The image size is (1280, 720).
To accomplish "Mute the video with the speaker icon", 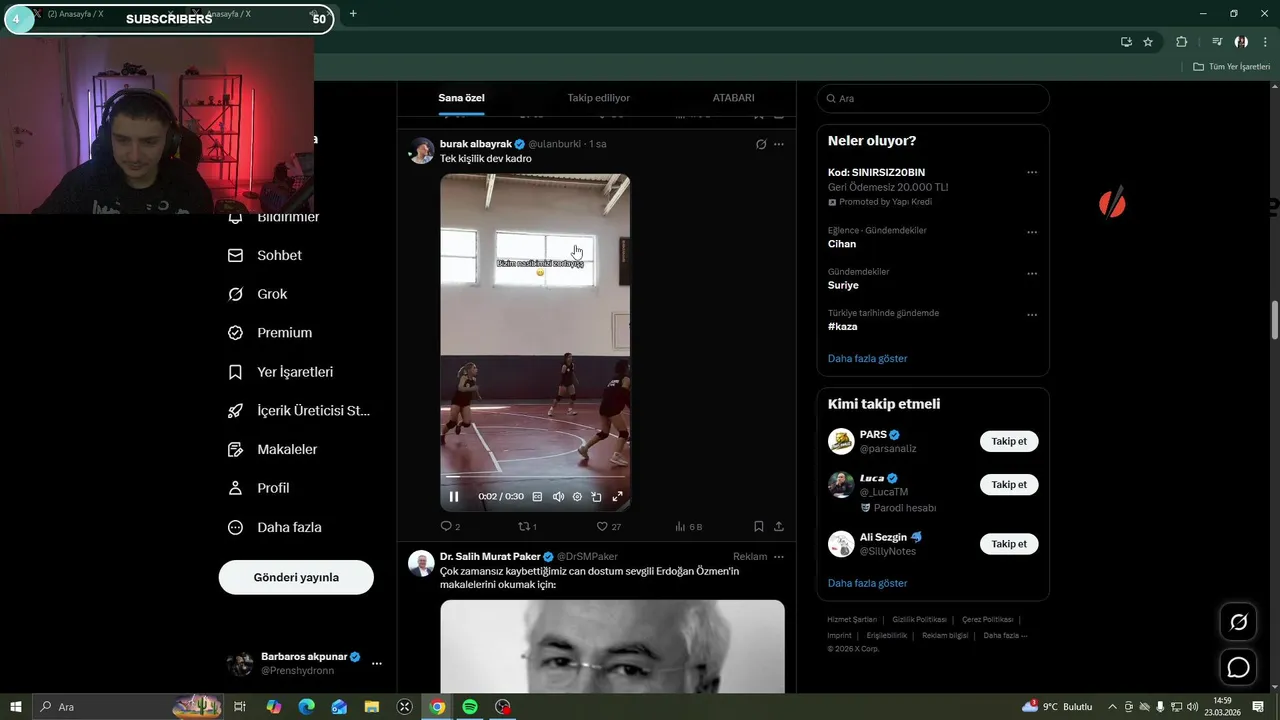I will tap(558, 497).
